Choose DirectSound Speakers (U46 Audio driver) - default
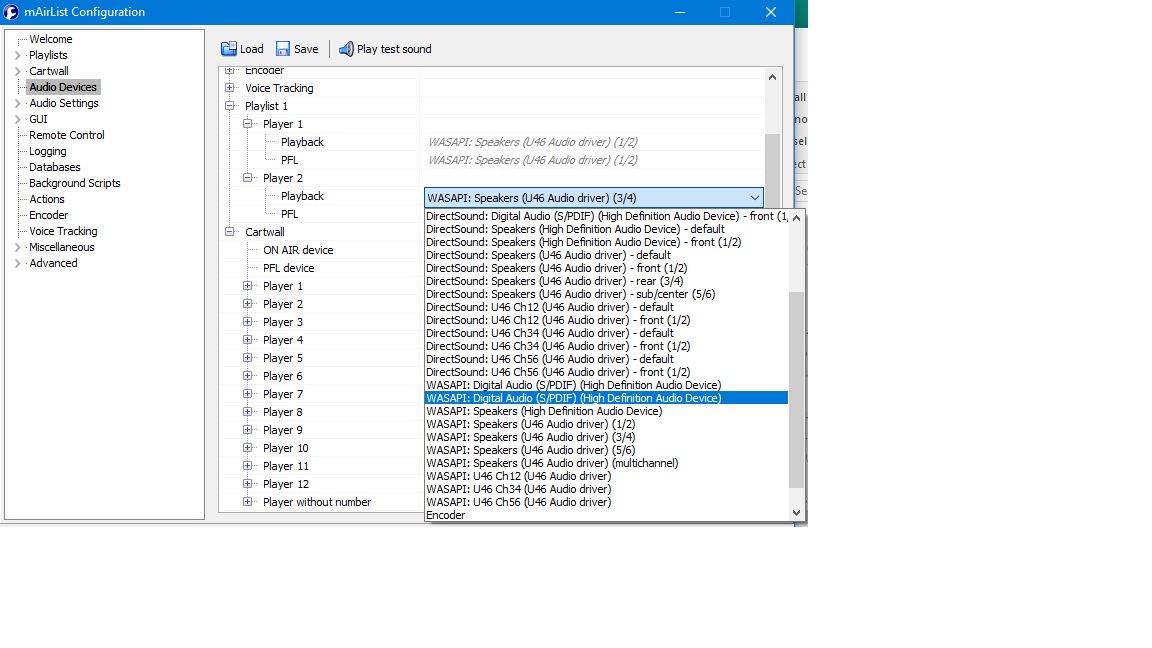 pyautogui.click(x=607, y=256)
